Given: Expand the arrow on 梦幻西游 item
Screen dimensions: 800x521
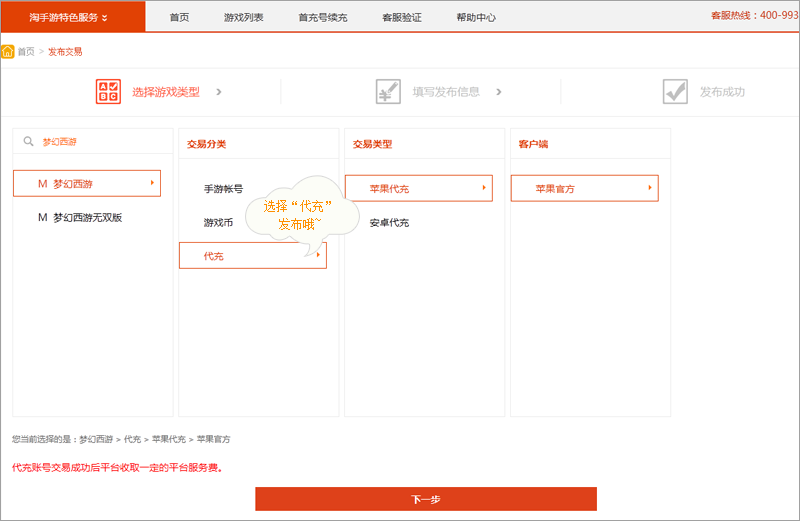Looking at the screenshot, I should [152, 183].
